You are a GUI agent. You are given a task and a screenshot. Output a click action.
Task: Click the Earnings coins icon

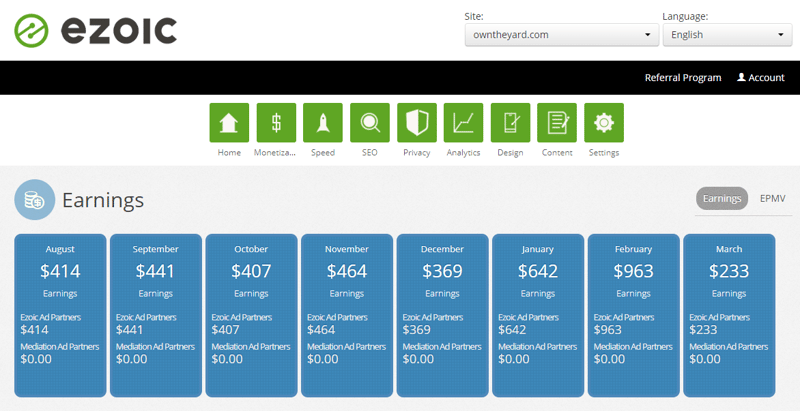(35, 200)
